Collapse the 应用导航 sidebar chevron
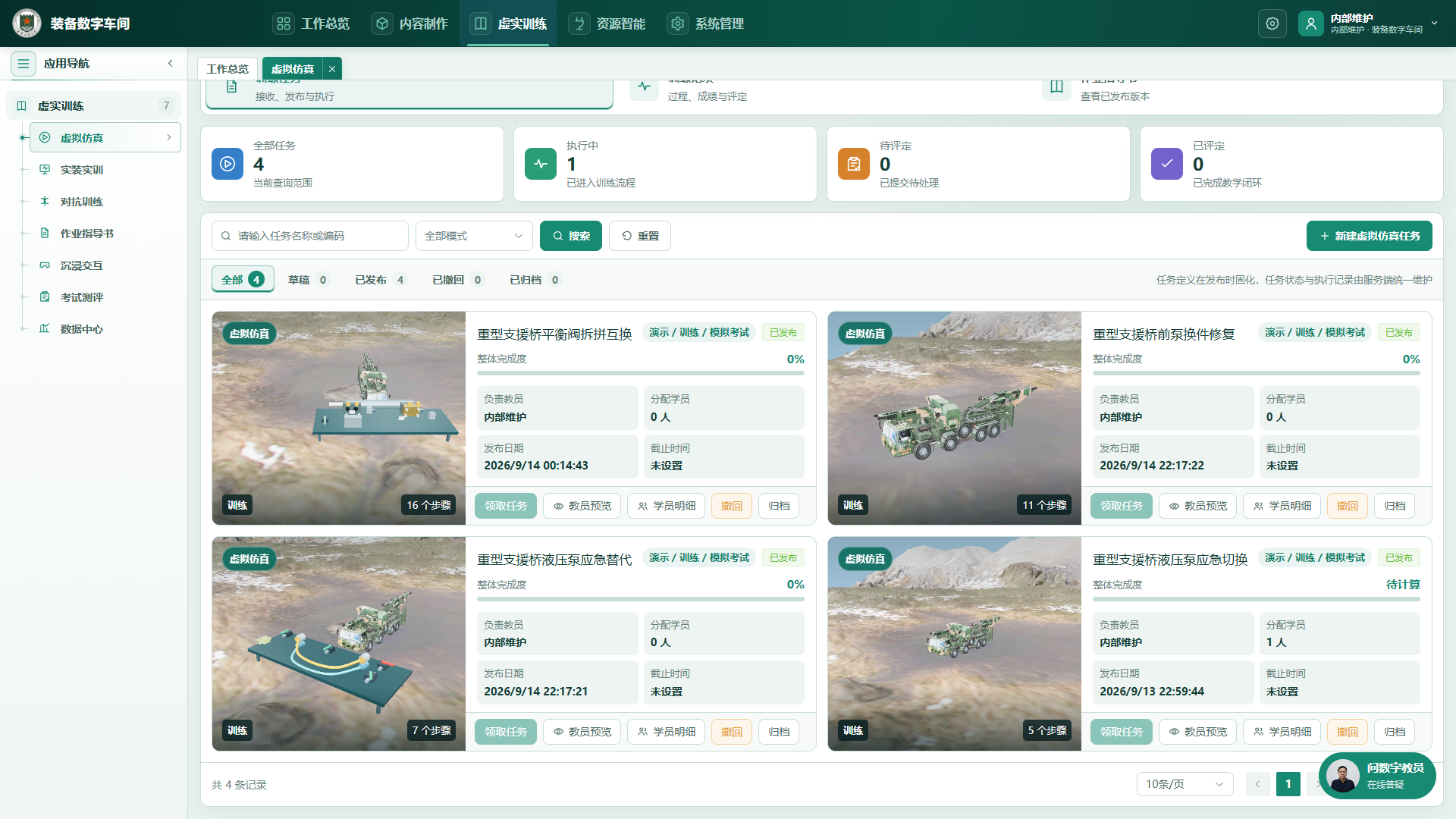 pos(171,64)
